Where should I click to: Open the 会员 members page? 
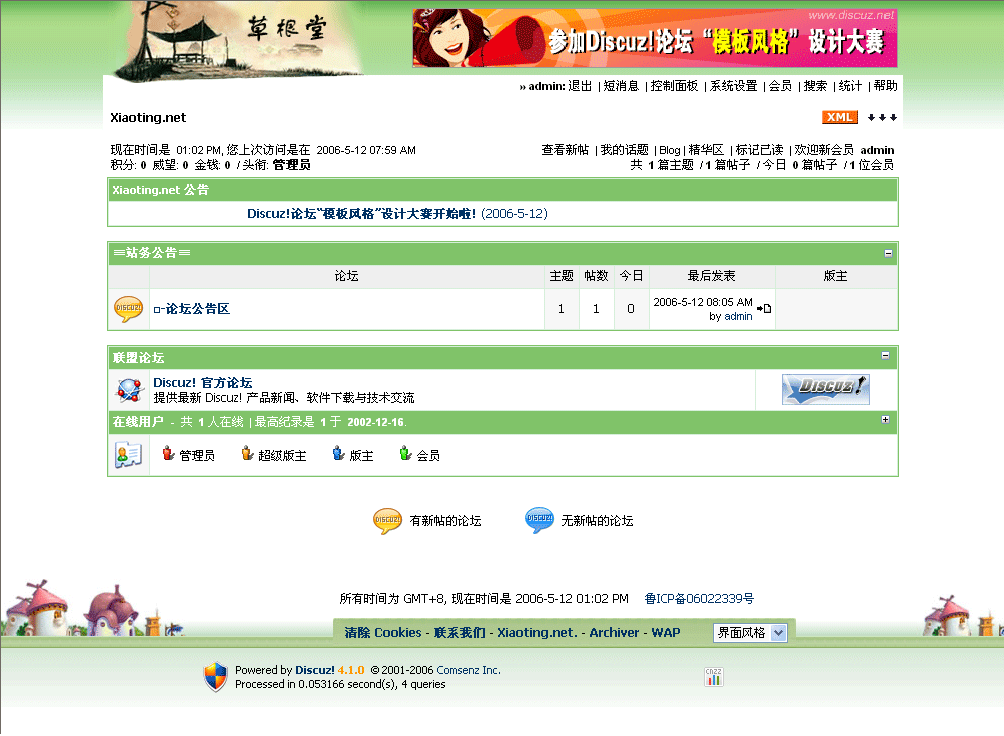pos(780,86)
